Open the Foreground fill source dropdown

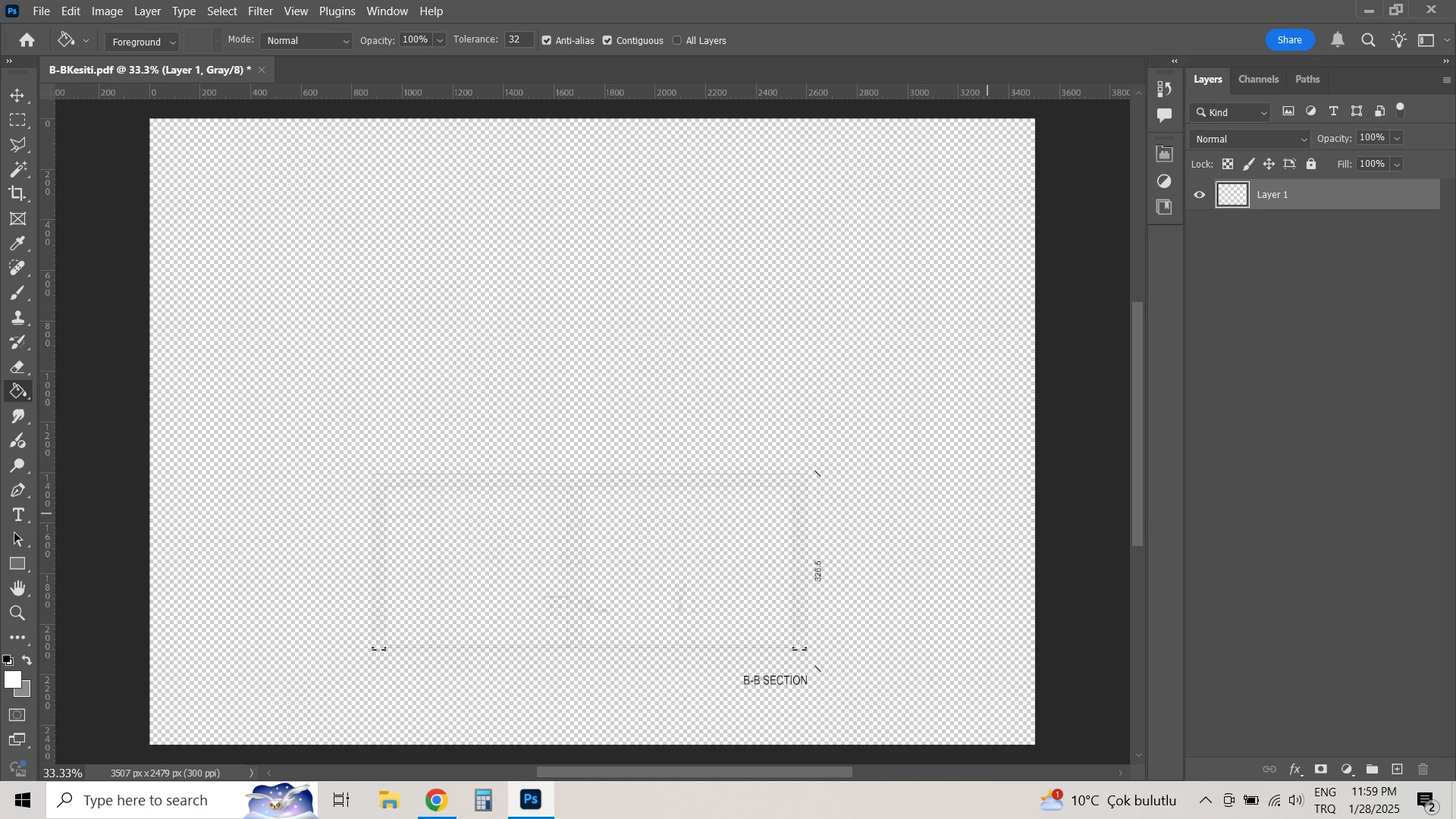pyautogui.click(x=142, y=42)
